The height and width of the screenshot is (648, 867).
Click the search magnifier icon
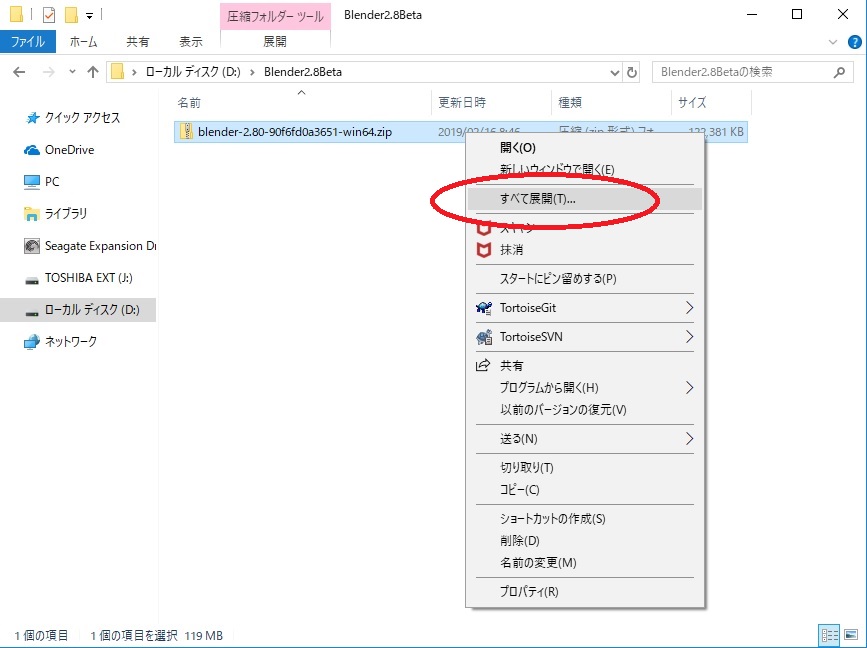(x=839, y=72)
